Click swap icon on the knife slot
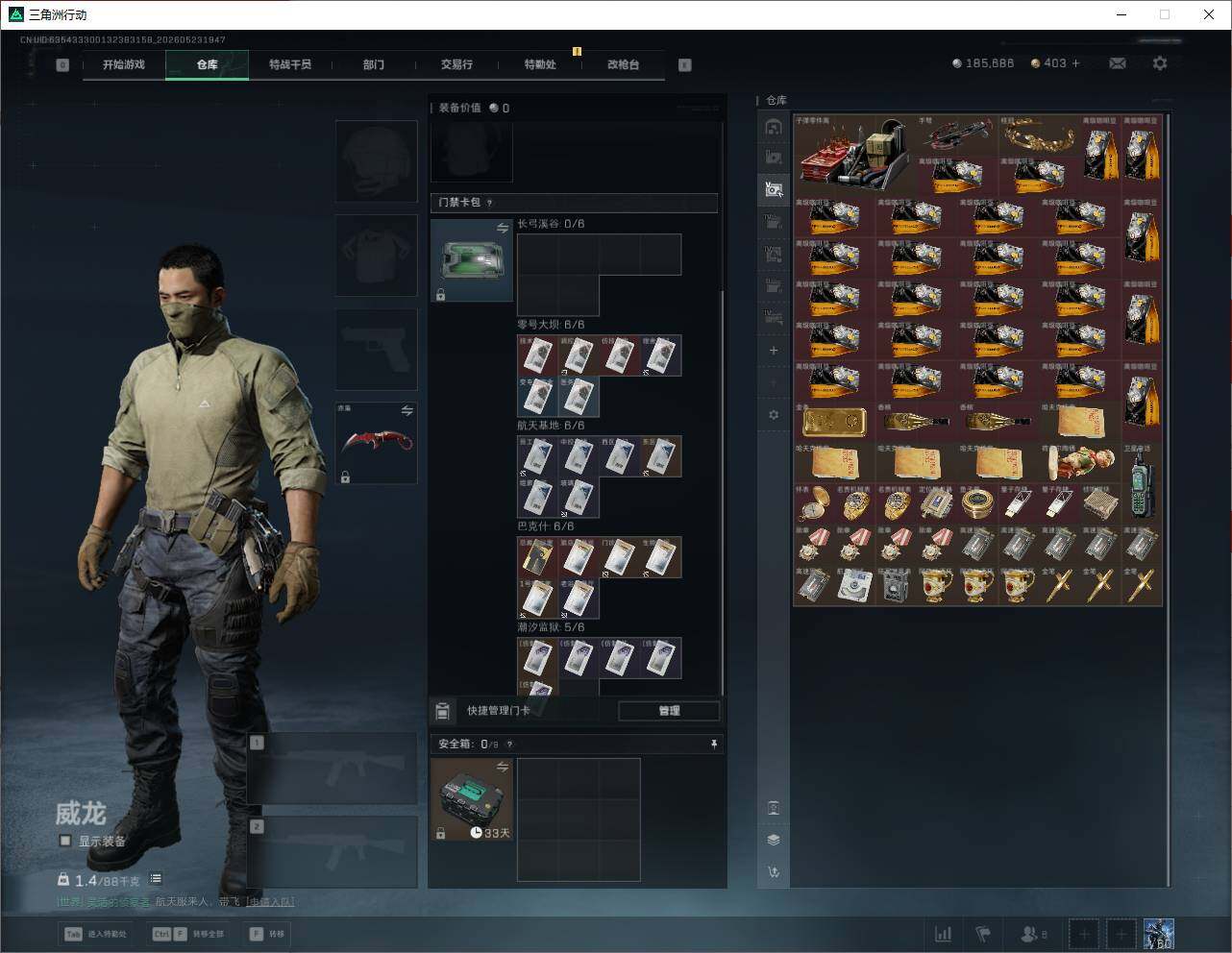Viewport: 1232px width, 953px height. tap(407, 411)
